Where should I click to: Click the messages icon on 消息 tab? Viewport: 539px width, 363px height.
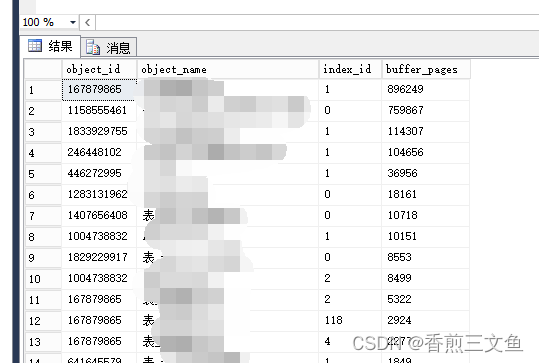coord(92,47)
